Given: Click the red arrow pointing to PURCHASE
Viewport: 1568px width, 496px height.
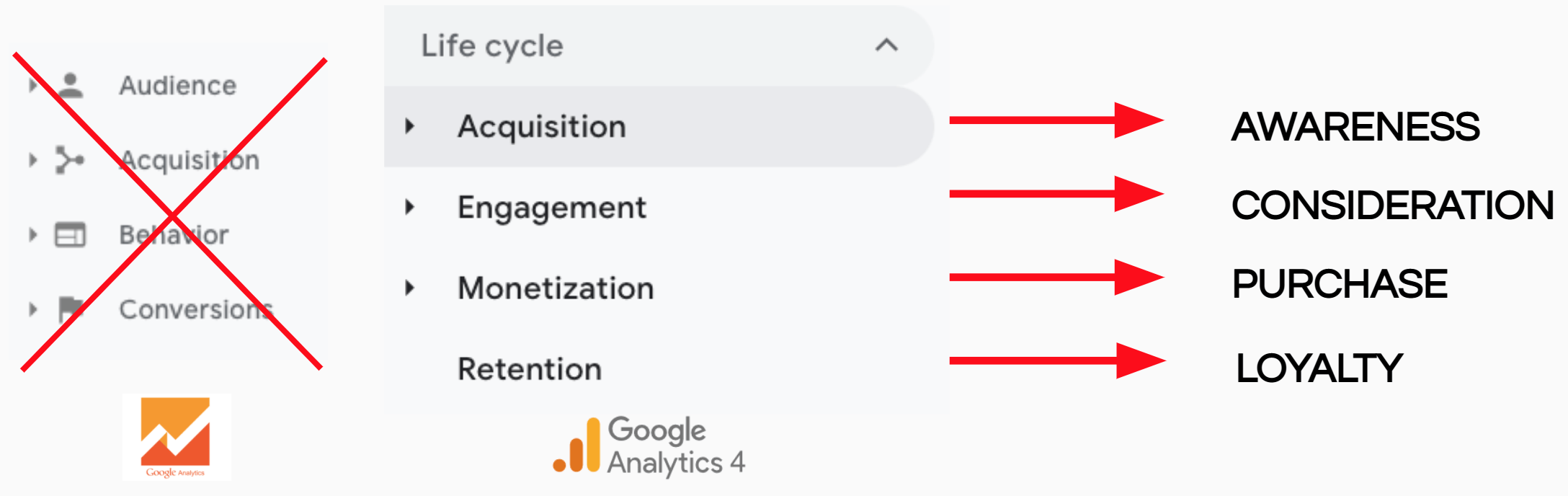Looking at the screenshot, I should point(1056,278).
